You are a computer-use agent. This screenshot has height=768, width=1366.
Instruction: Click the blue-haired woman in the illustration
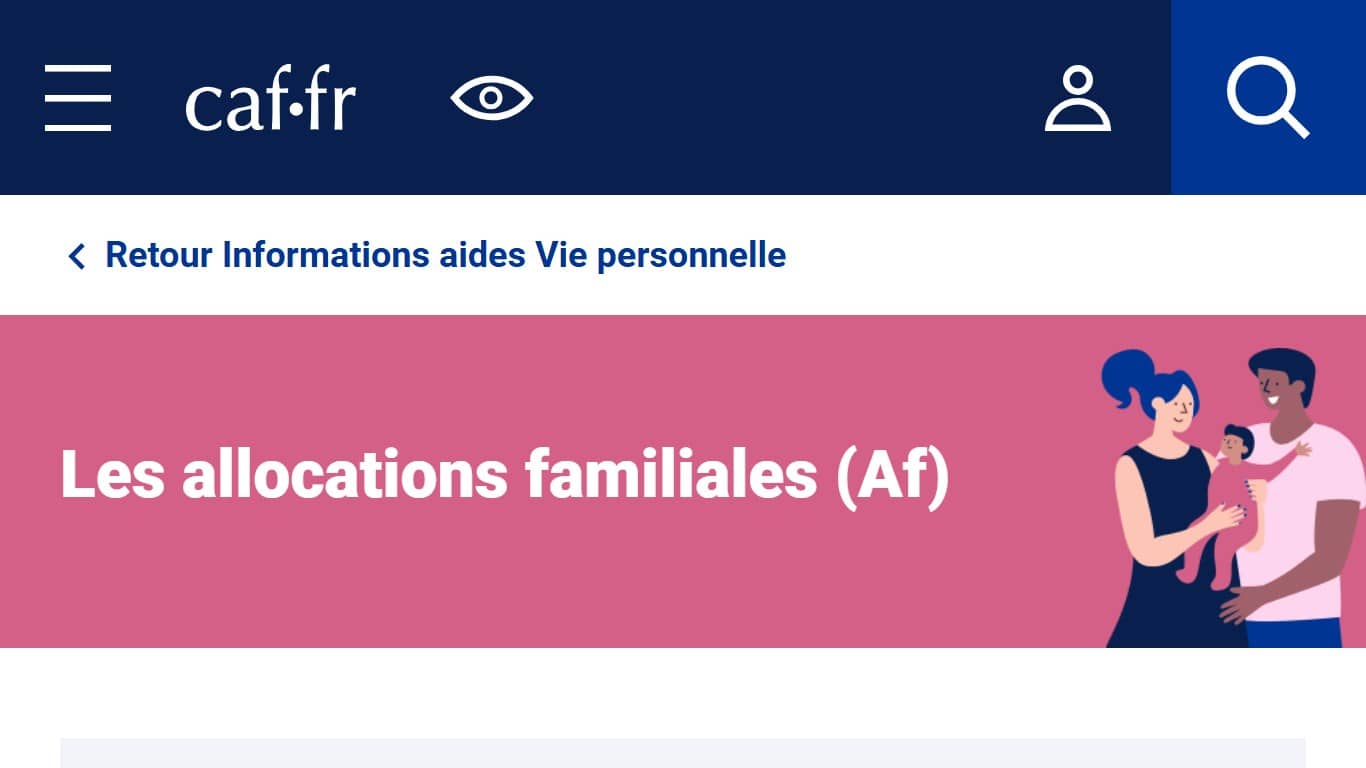pos(1160,520)
